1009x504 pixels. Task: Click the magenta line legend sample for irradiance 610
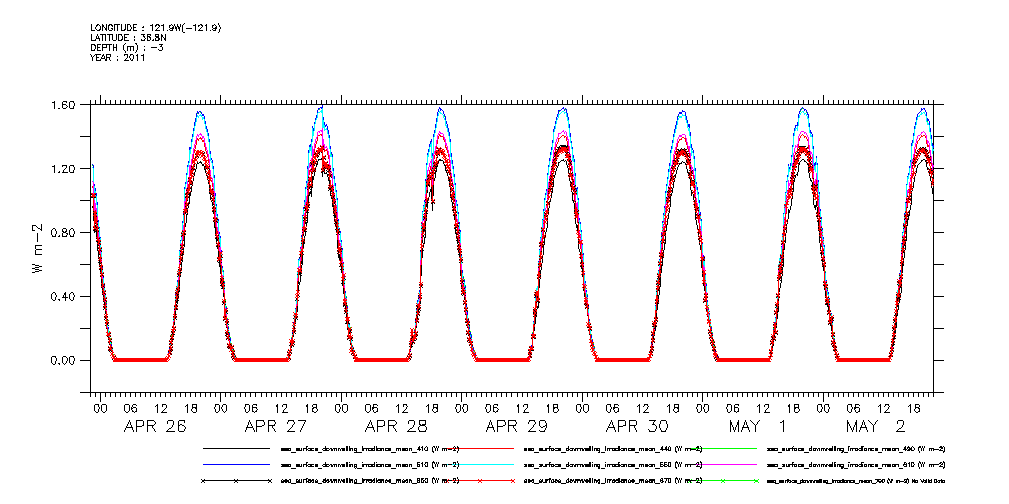723,464
